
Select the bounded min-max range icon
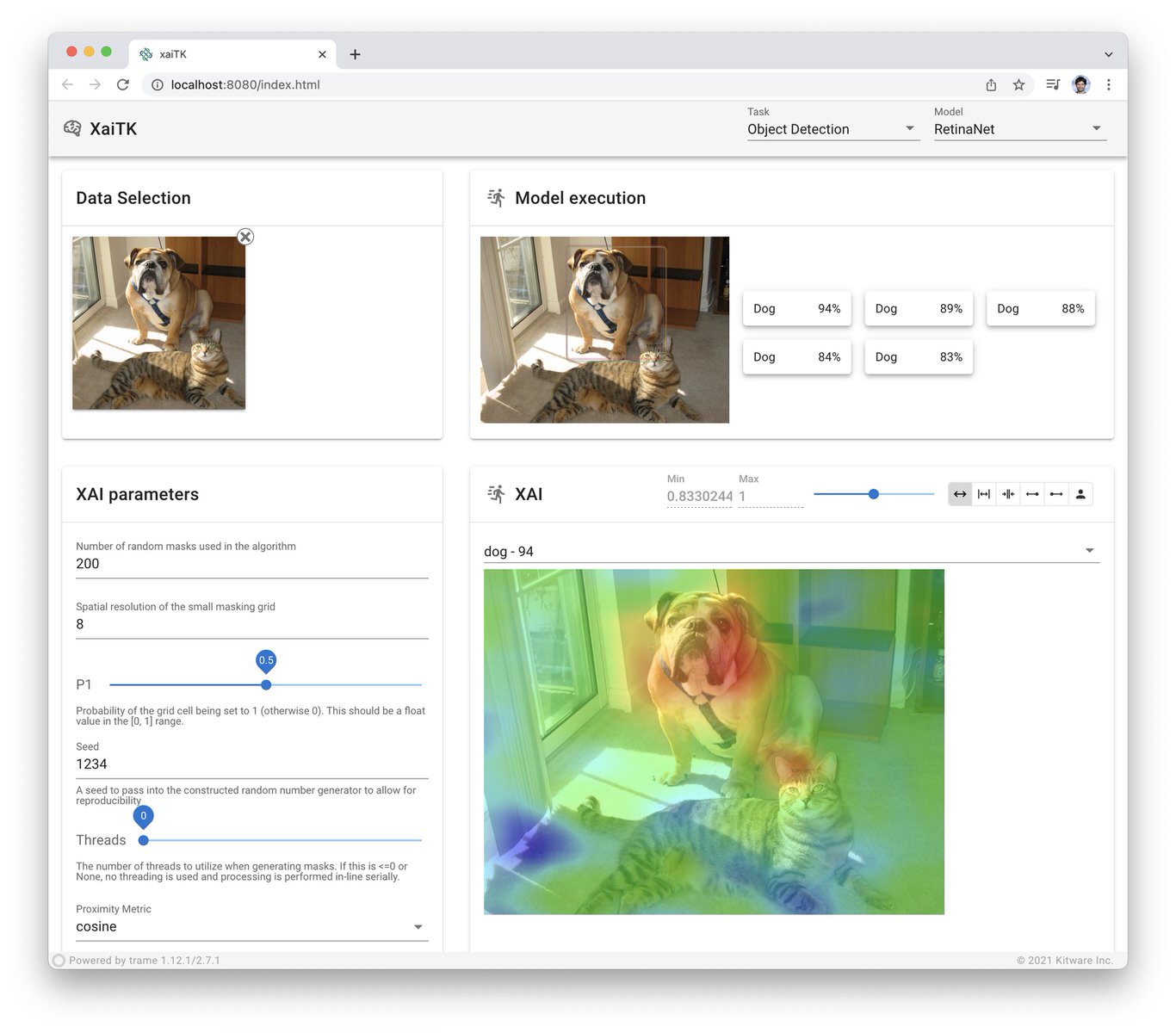pyautogui.click(x=984, y=494)
